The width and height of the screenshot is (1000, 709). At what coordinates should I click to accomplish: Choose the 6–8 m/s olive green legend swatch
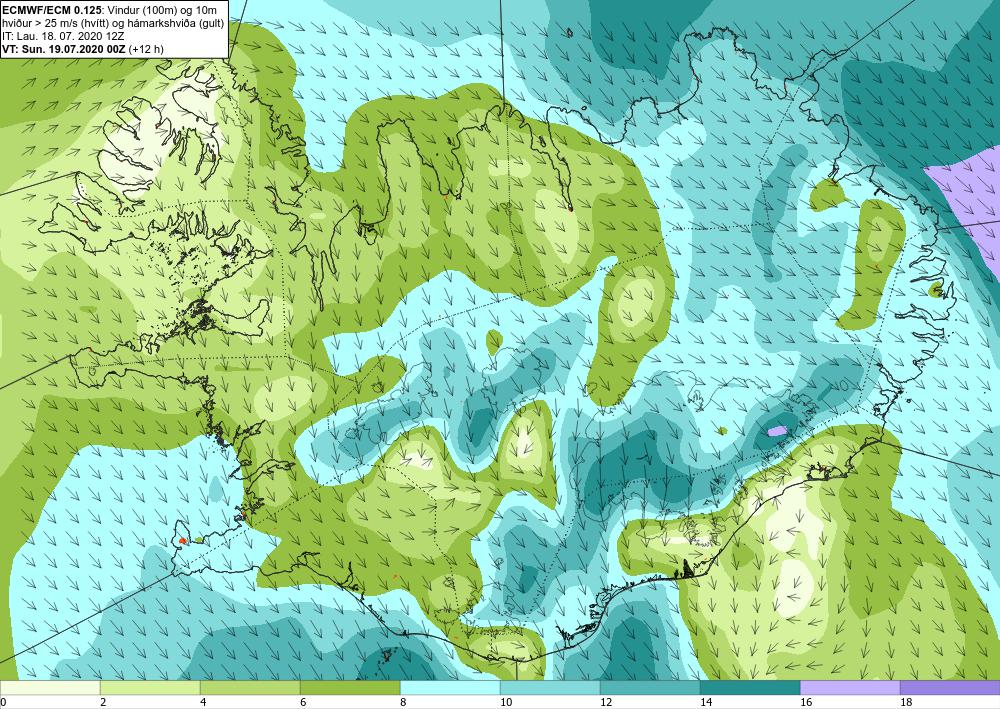(350, 687)
